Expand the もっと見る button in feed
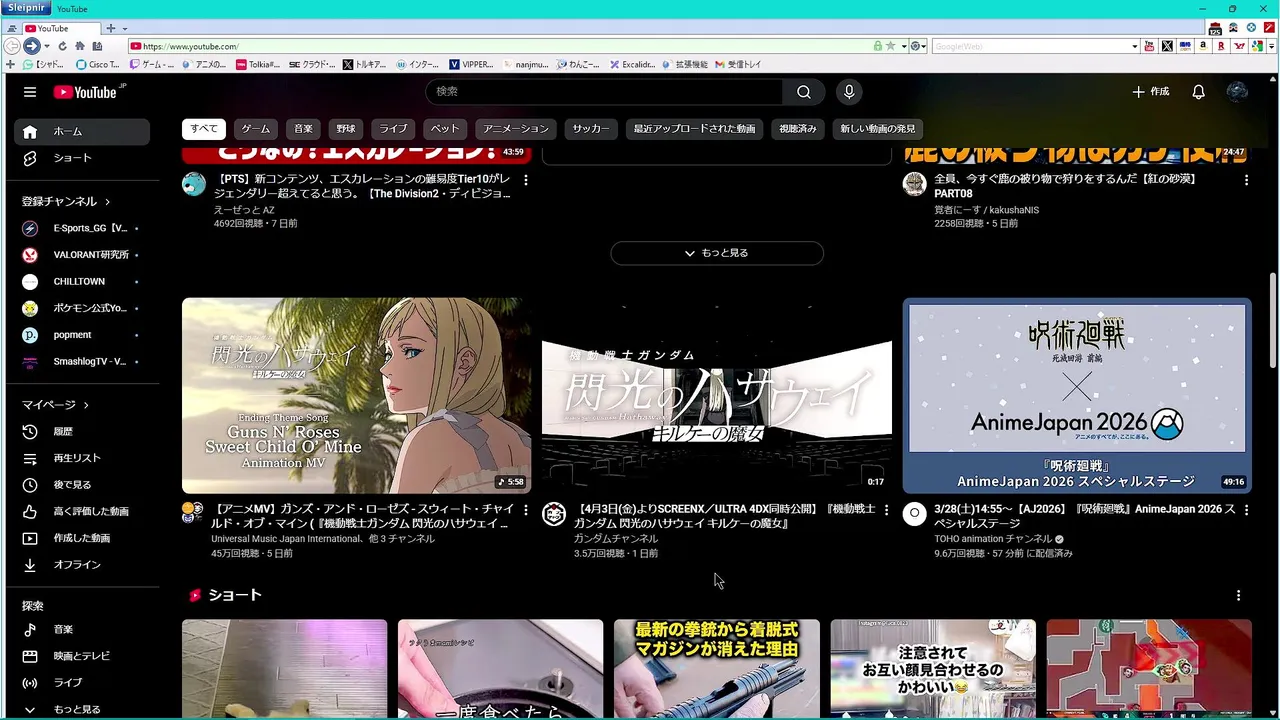The height and width of the screenshot is (720, 1280). (x=717, y=253)
